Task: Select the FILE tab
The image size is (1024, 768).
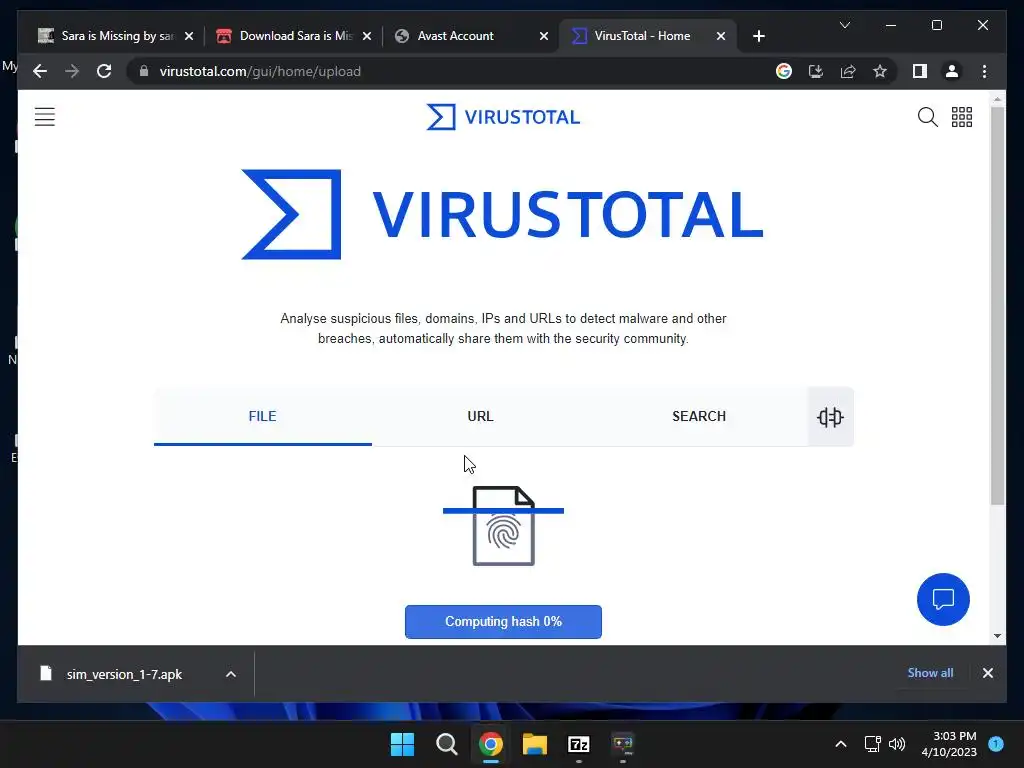Action: point(263,416)
